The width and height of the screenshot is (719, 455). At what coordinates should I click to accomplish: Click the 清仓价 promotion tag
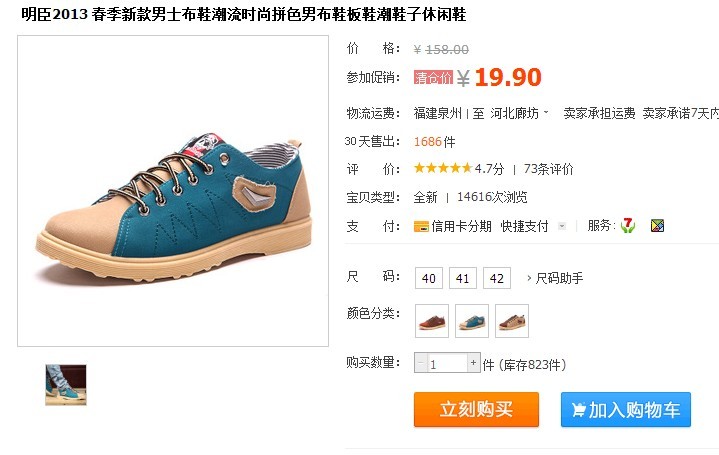click(x=433, y=78)
